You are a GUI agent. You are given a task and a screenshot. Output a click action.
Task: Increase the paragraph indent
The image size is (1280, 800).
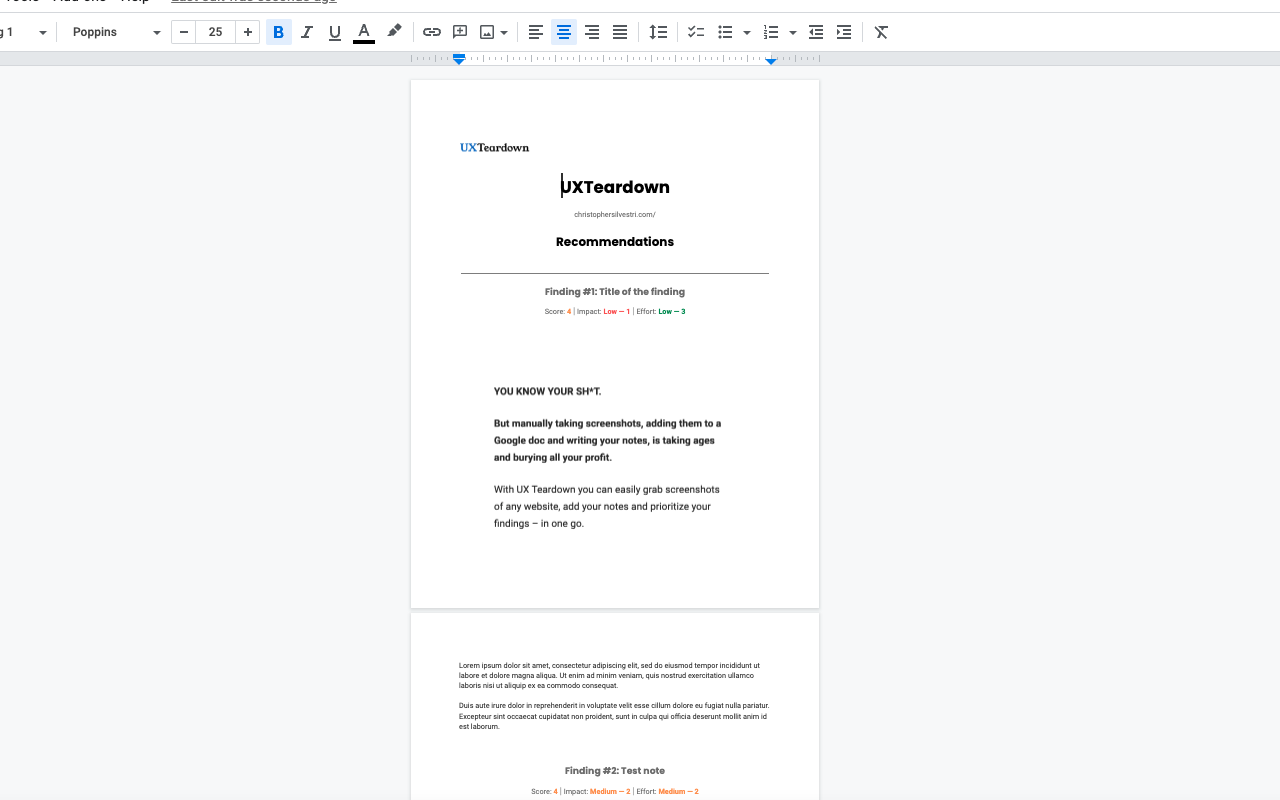[x=844, y=32]
